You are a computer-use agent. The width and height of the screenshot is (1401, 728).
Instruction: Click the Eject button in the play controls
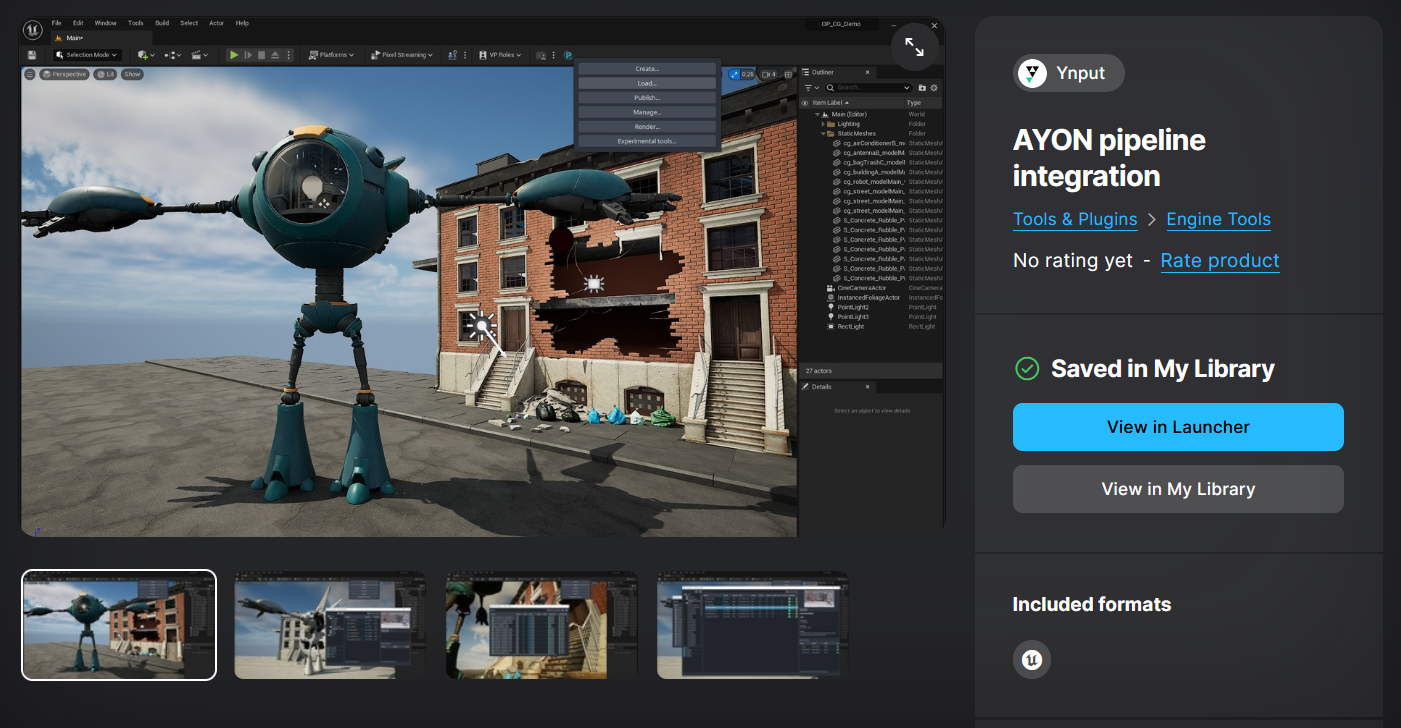275,55
